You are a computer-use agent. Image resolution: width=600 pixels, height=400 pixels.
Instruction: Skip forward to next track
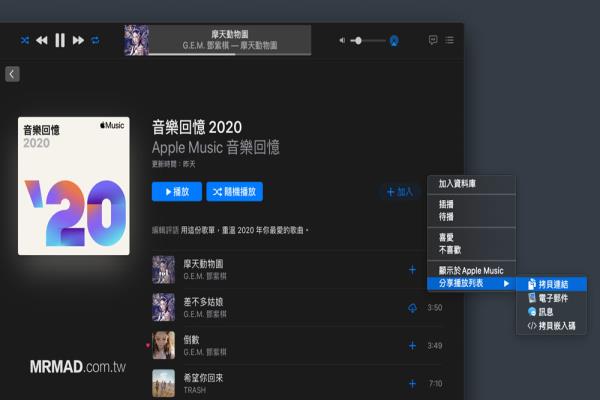[x=78, y=40]
